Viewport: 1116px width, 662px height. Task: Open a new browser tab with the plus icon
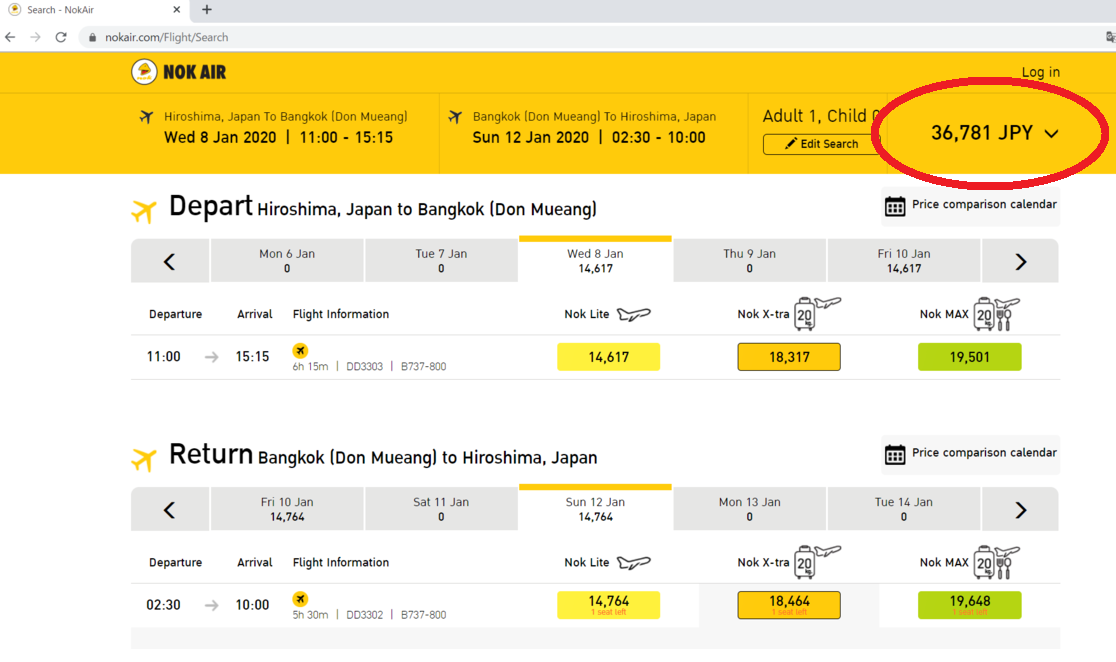tap(206, 10)
